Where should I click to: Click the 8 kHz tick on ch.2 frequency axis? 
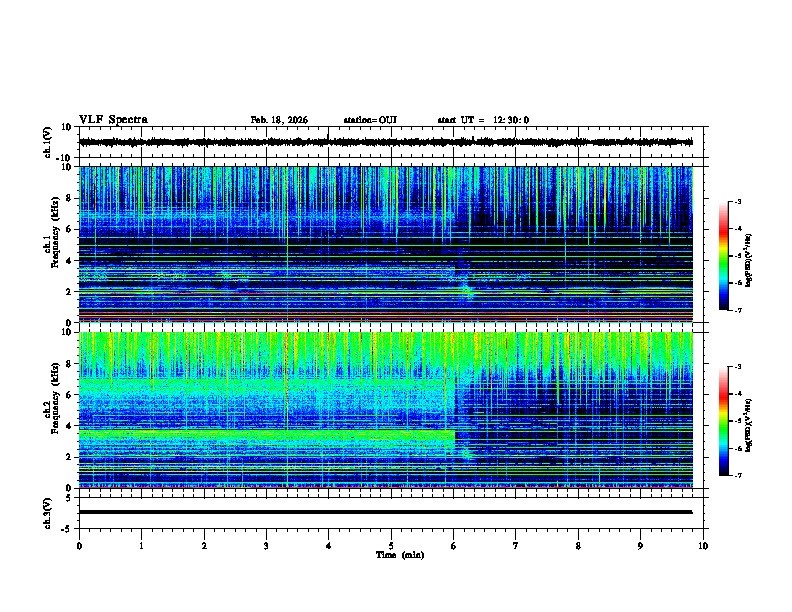coord(69,364)
